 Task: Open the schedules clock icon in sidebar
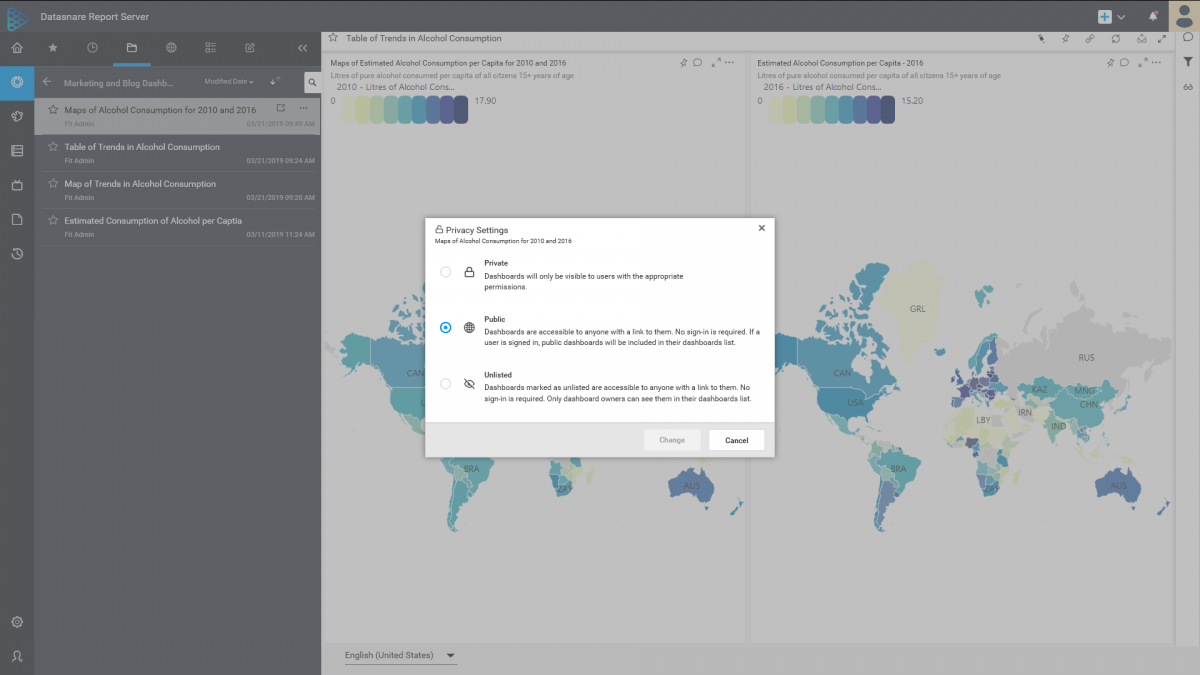click(17, 254)
